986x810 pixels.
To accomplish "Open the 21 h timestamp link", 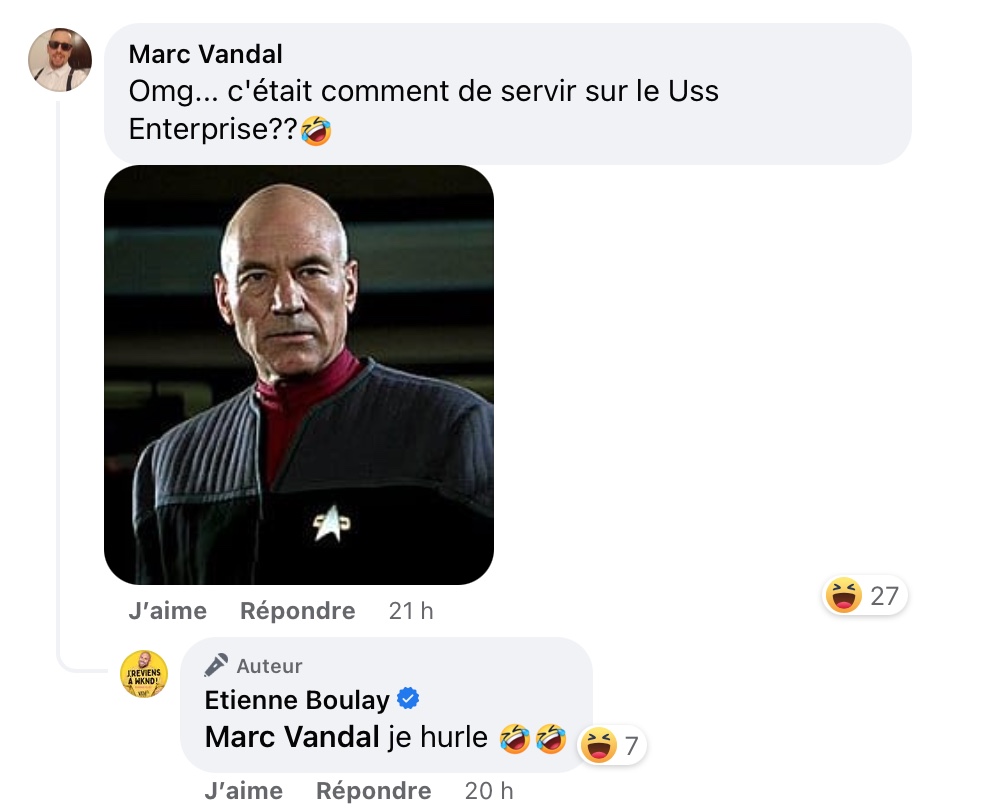I will pyautogui.click(x=411, y=611).
